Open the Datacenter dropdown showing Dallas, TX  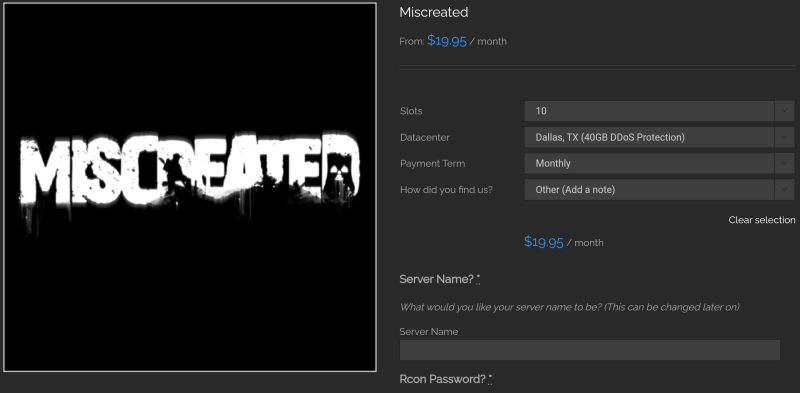pyautogui.click(x=659, y=137)
